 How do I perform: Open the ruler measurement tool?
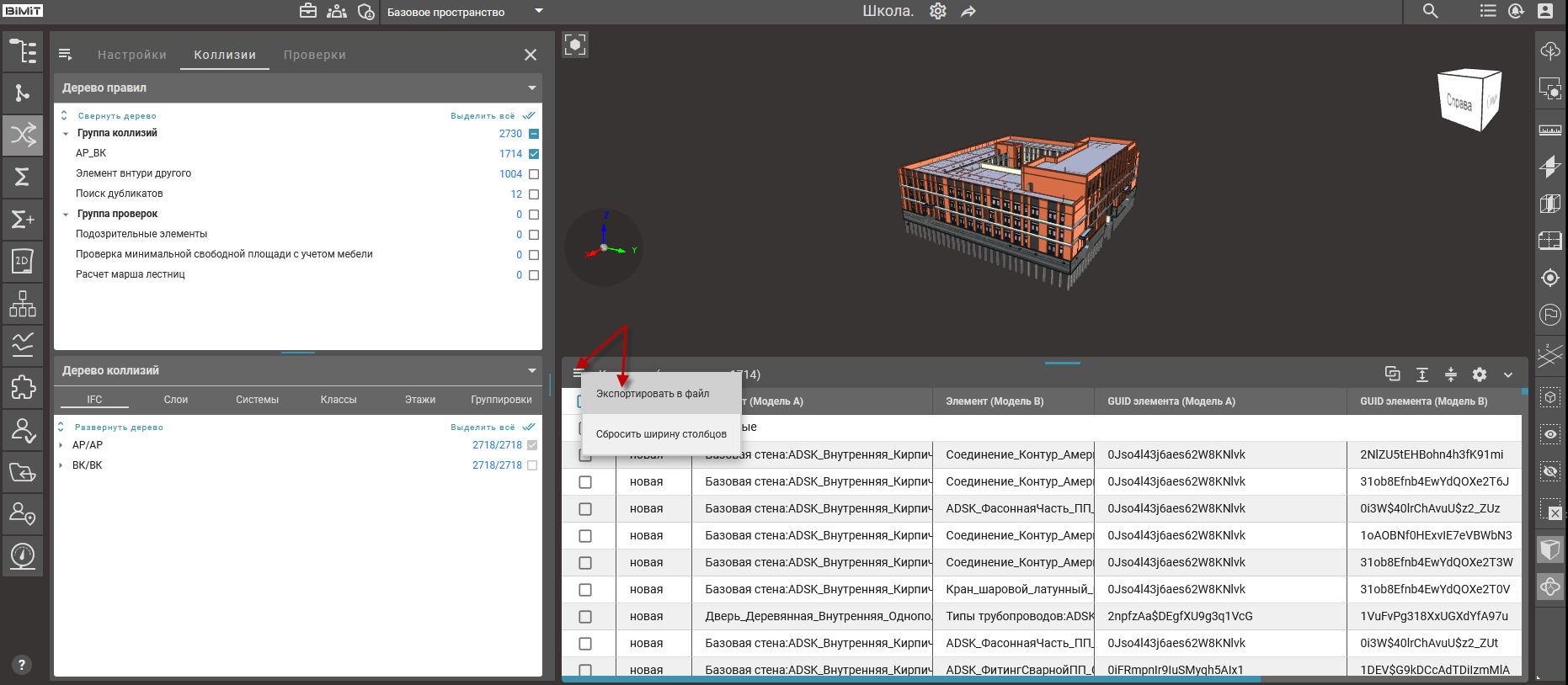1549,130
